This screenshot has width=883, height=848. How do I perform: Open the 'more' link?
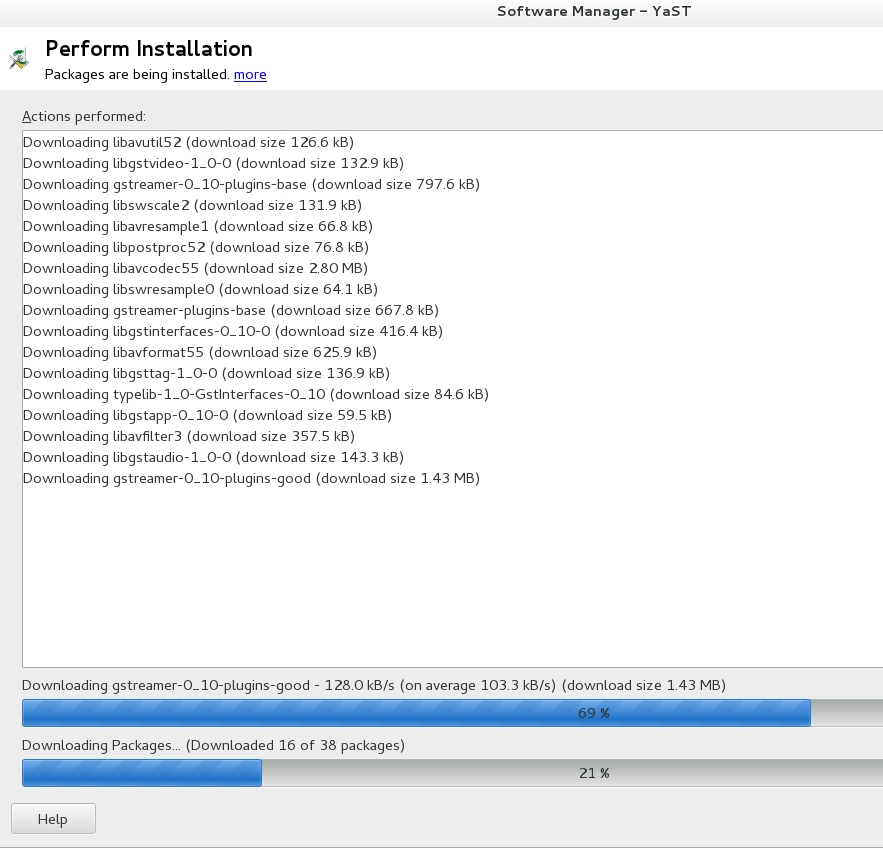tap(250, 74)
